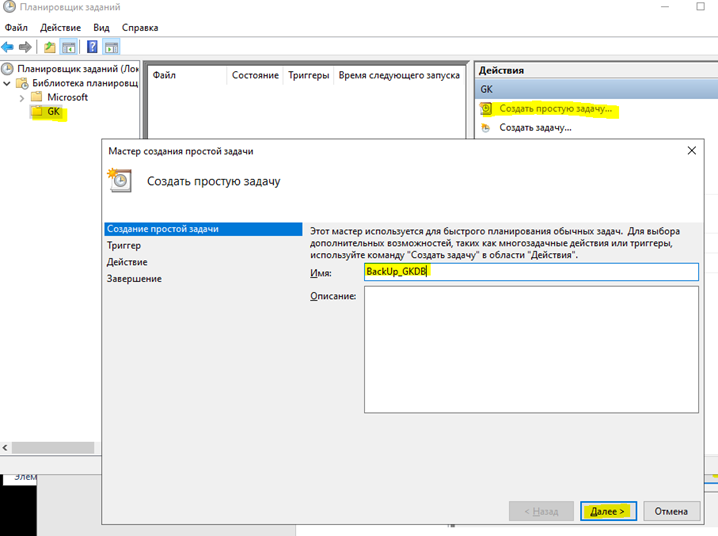Open the Файл menu
This screenshot has height=536, width=718.
16,27
